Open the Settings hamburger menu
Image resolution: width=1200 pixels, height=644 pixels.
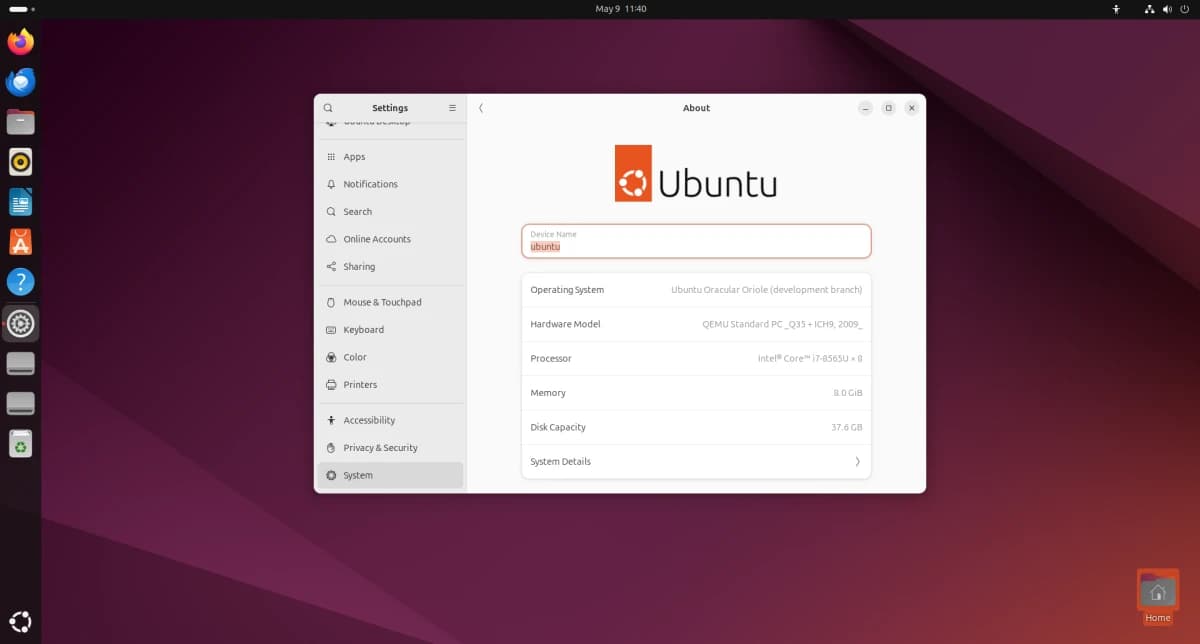452,108
